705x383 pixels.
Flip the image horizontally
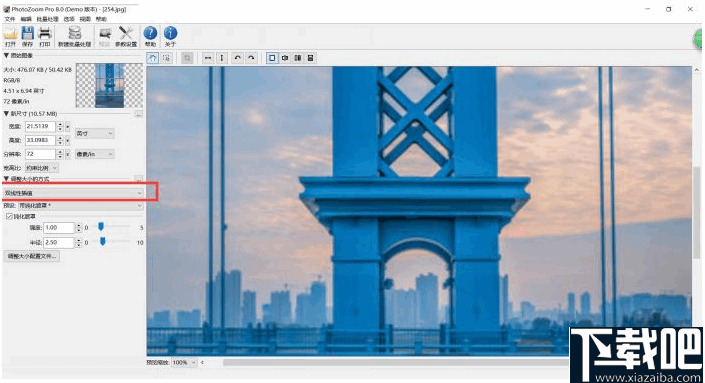pos(208,58)
